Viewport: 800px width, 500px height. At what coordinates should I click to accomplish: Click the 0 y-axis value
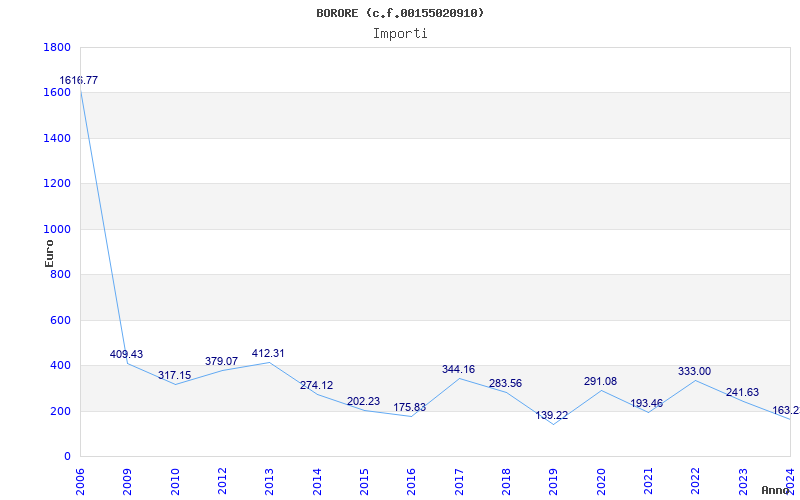click(67, 457)
